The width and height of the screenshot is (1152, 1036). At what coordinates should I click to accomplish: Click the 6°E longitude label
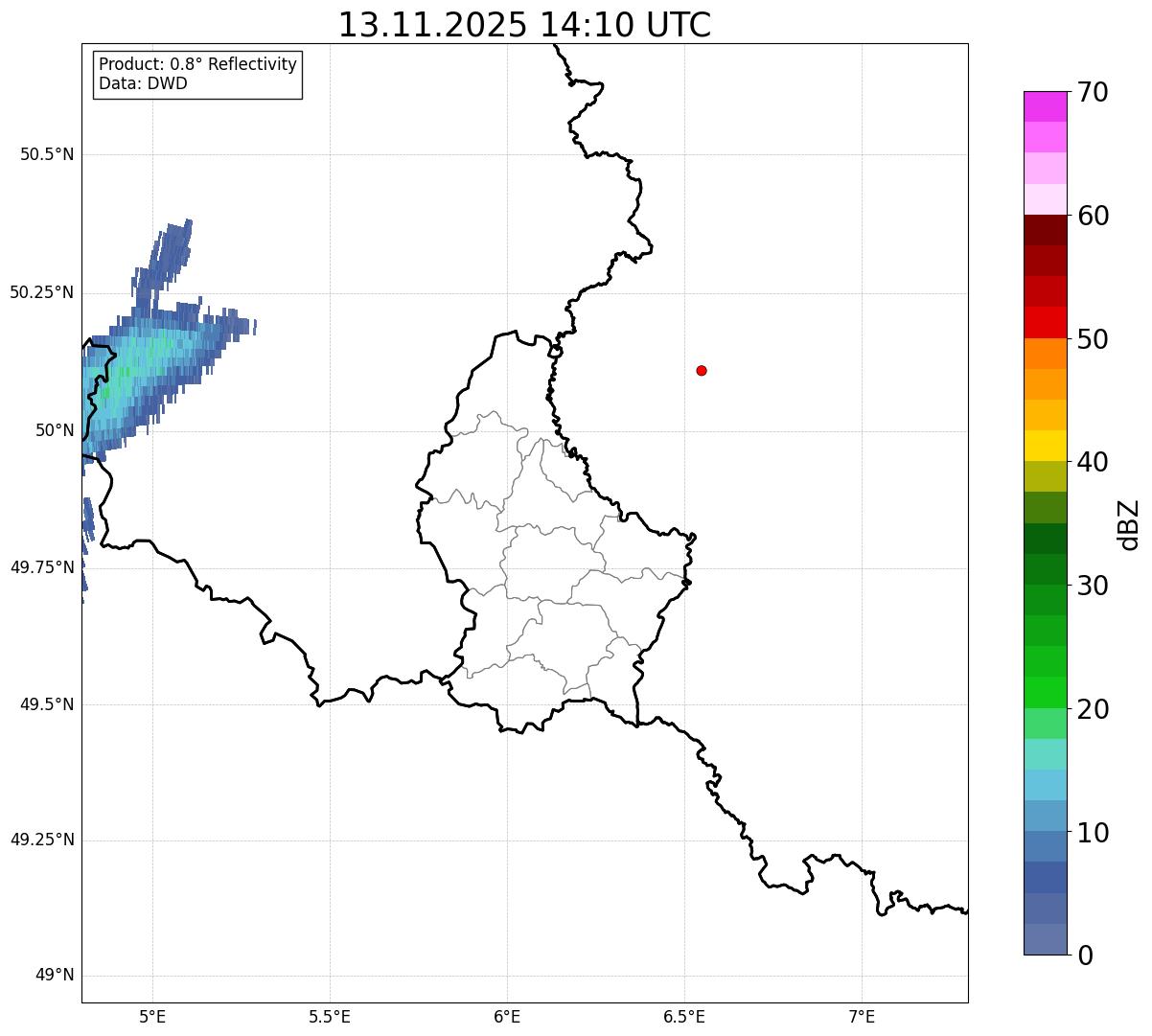click(x=507, y=1016)
